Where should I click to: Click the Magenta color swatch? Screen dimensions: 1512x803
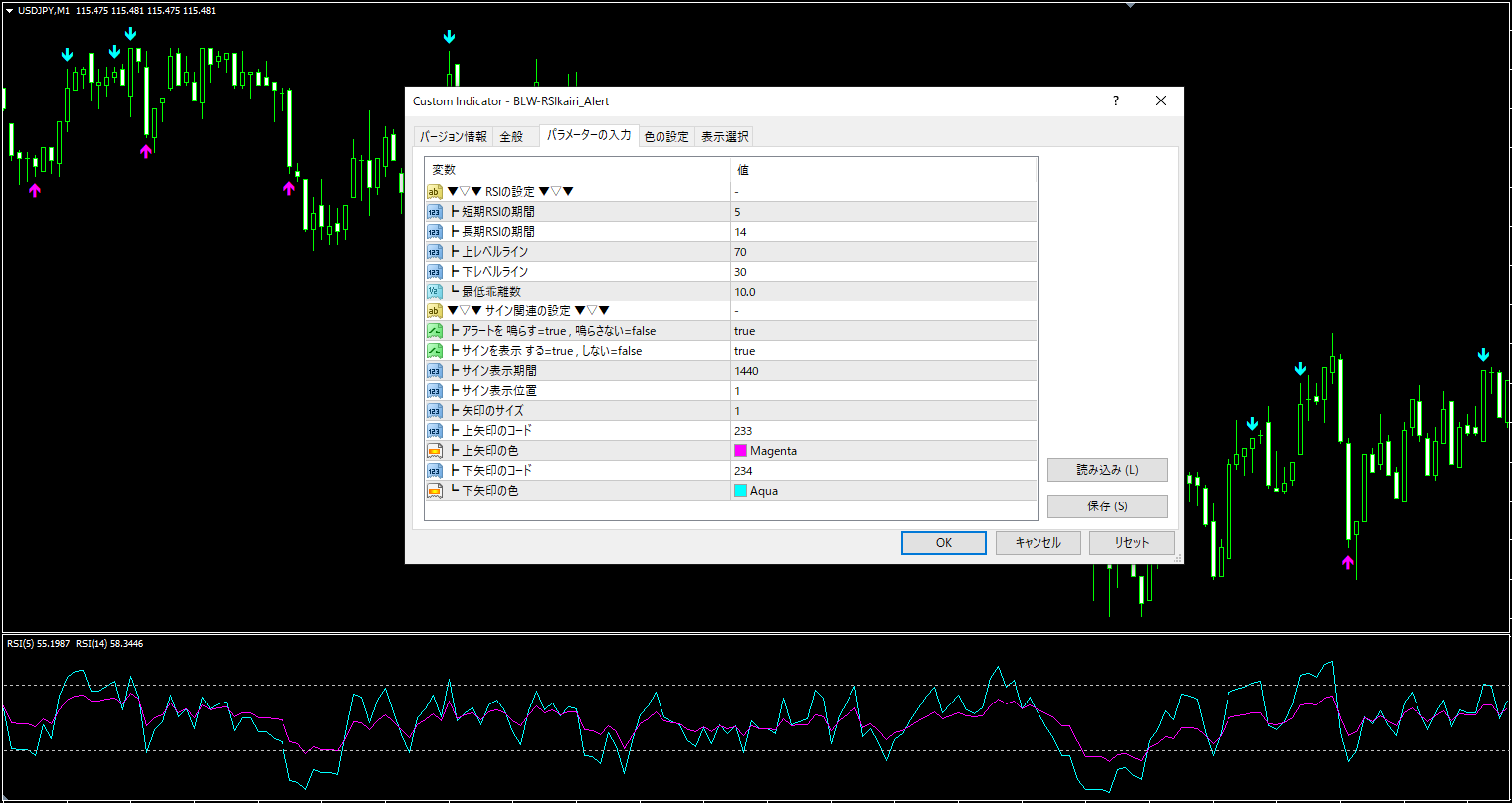[740, 451]
